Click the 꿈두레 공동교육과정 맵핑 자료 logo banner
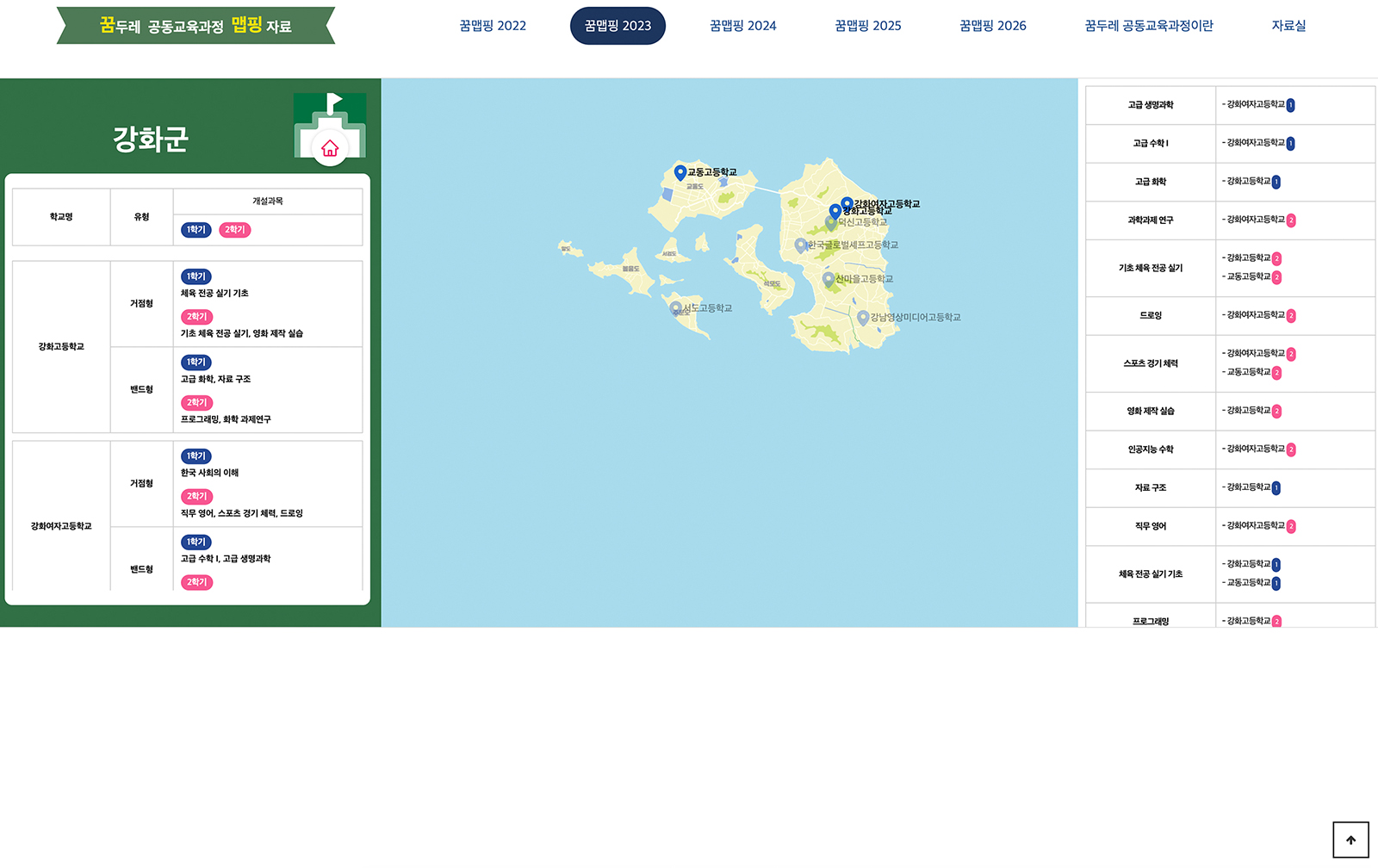 tap(196, 26)
